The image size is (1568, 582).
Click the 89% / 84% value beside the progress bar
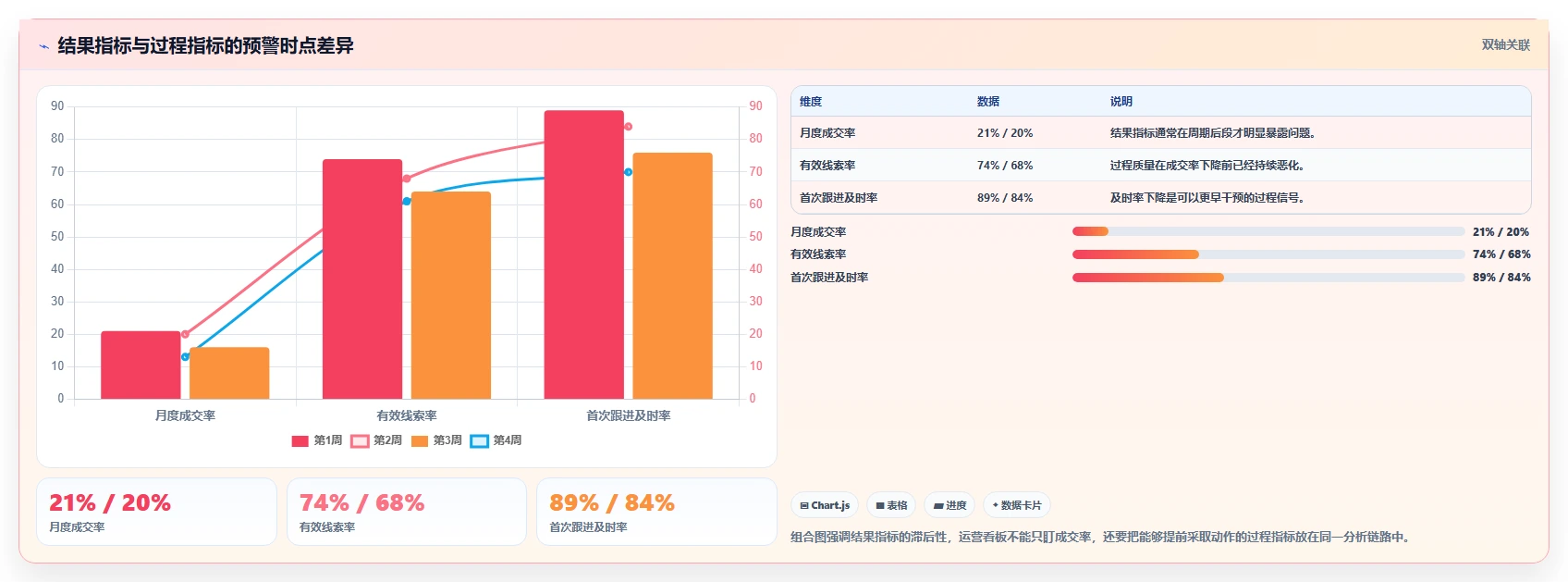tap(1501, 278)
